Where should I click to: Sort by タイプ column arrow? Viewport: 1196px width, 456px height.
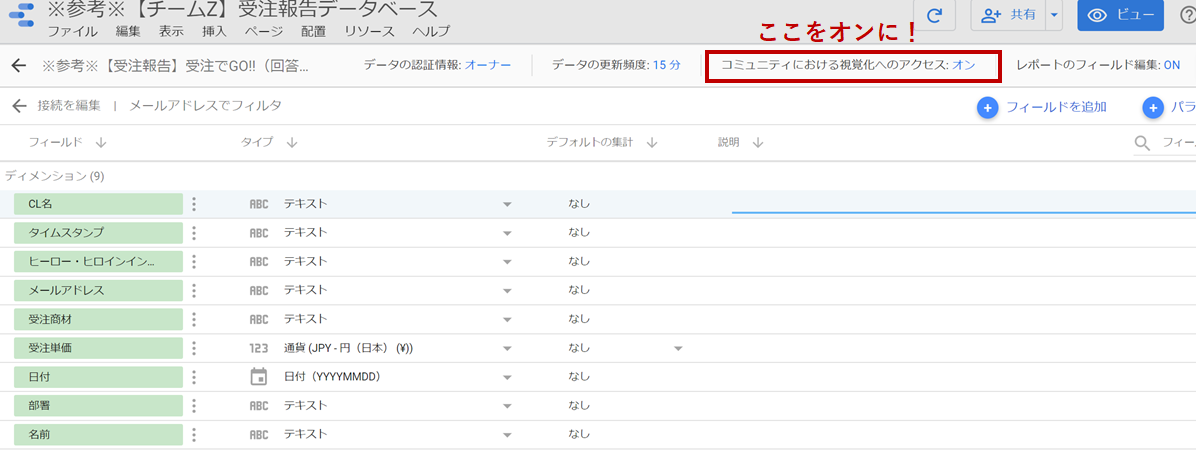291,143
